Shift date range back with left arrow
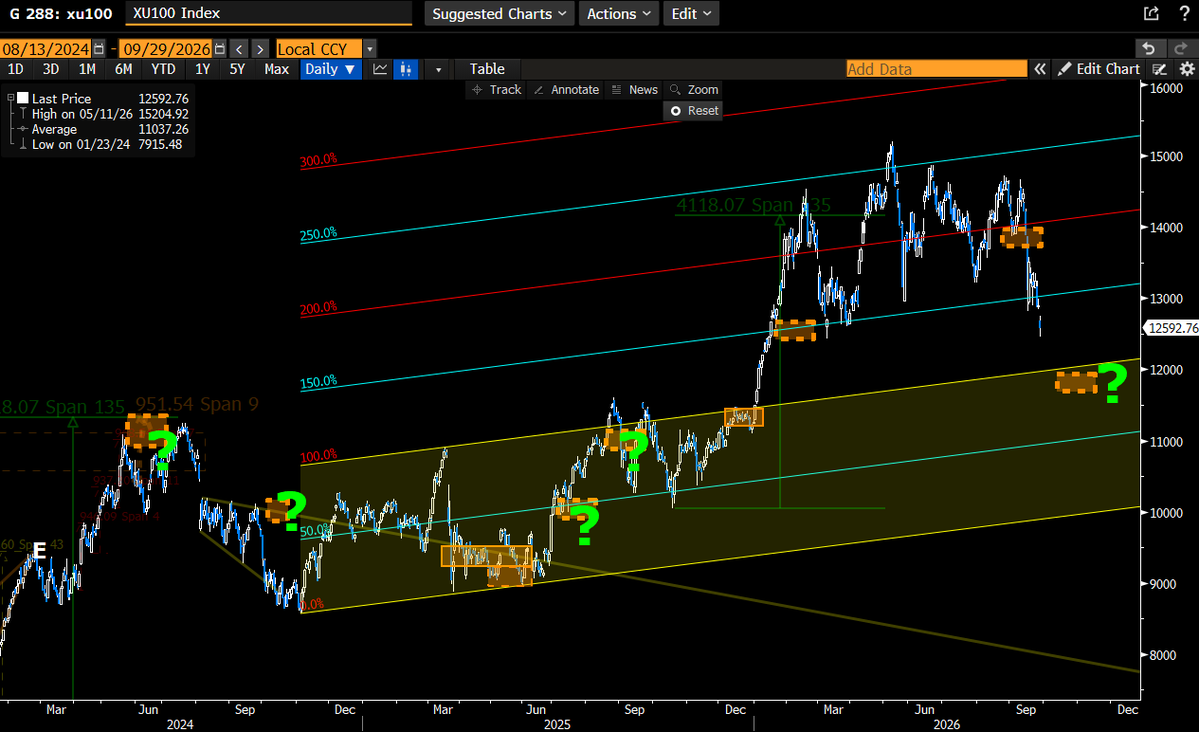Image resolution: width=1199 pixels, height=732 pixels. tap(239, 49)
